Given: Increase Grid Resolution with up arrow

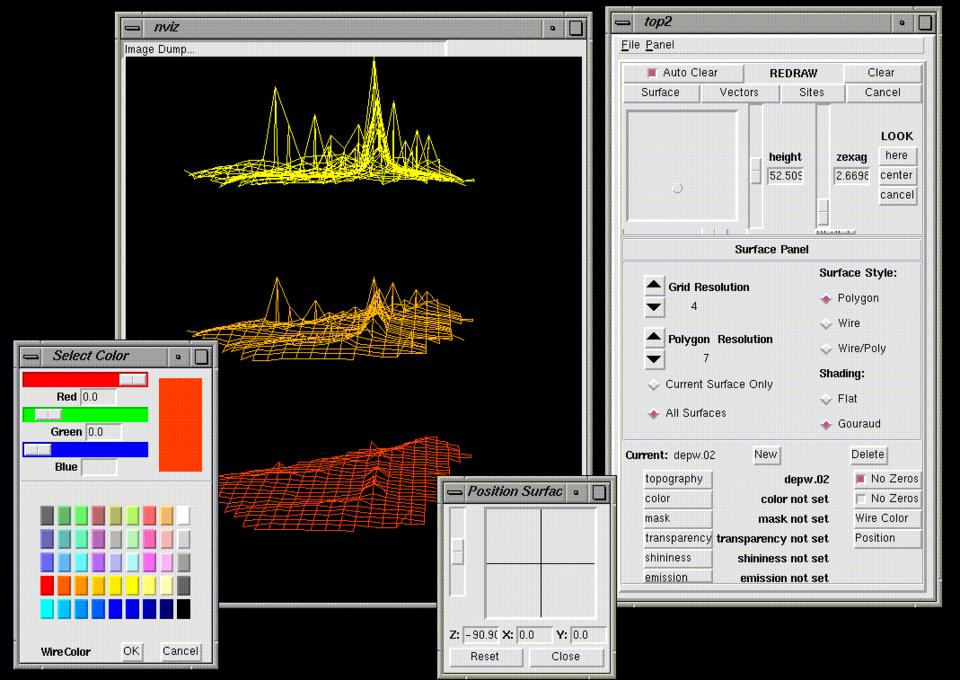Looking at the screenshot, I should 654,286.
